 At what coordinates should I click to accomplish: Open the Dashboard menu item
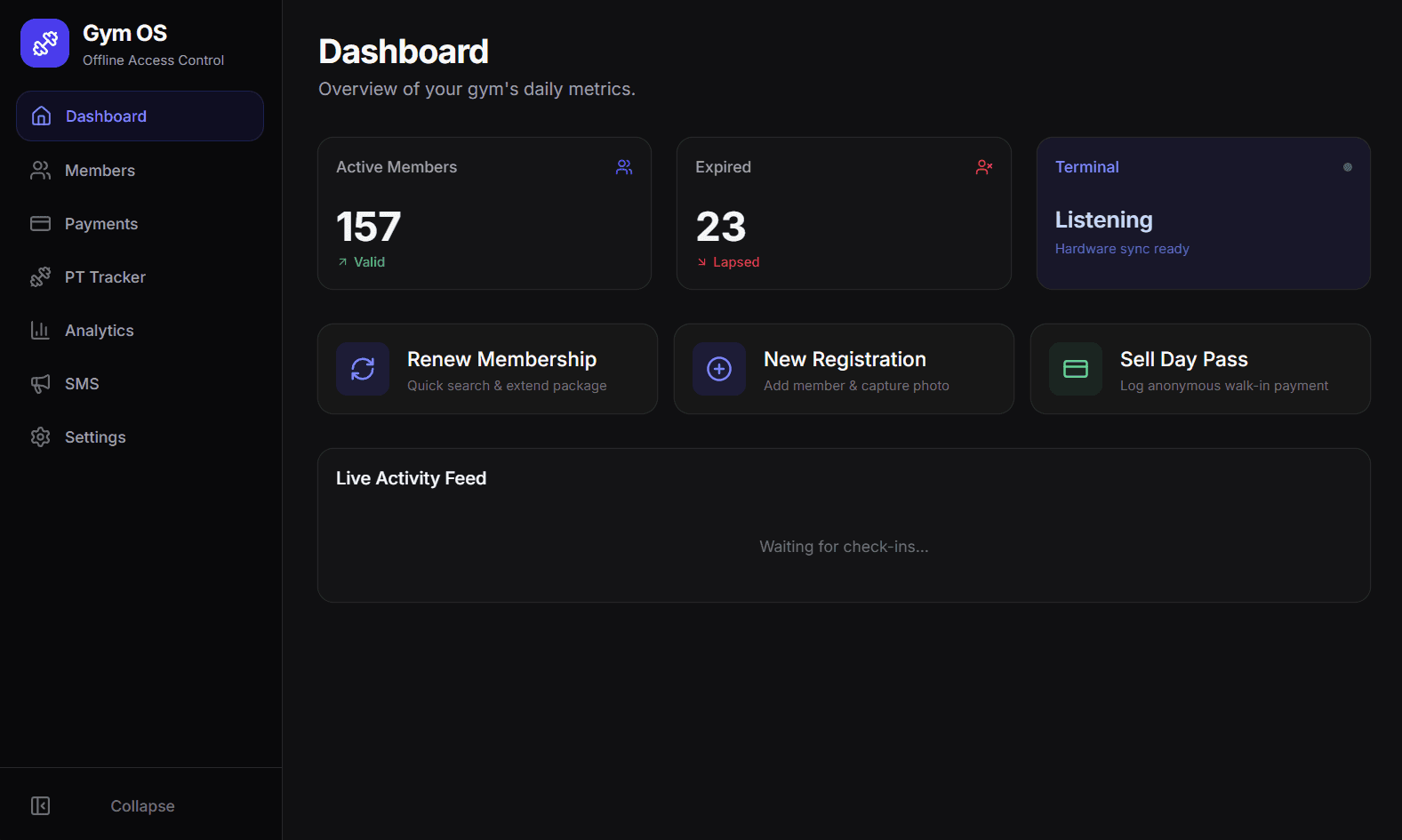click(140, 116)
